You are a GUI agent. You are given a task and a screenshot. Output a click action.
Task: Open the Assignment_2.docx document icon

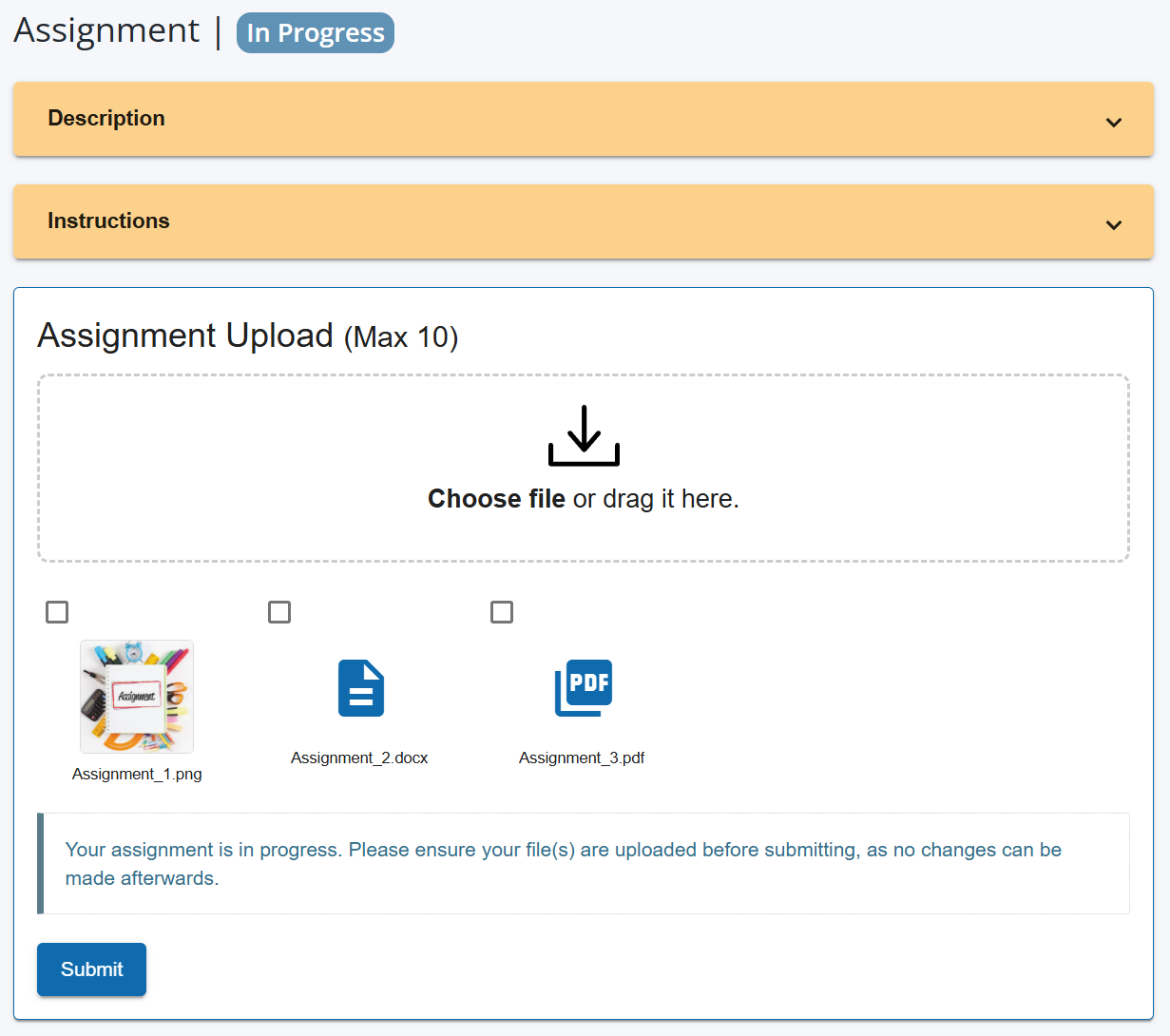[360, 688]
